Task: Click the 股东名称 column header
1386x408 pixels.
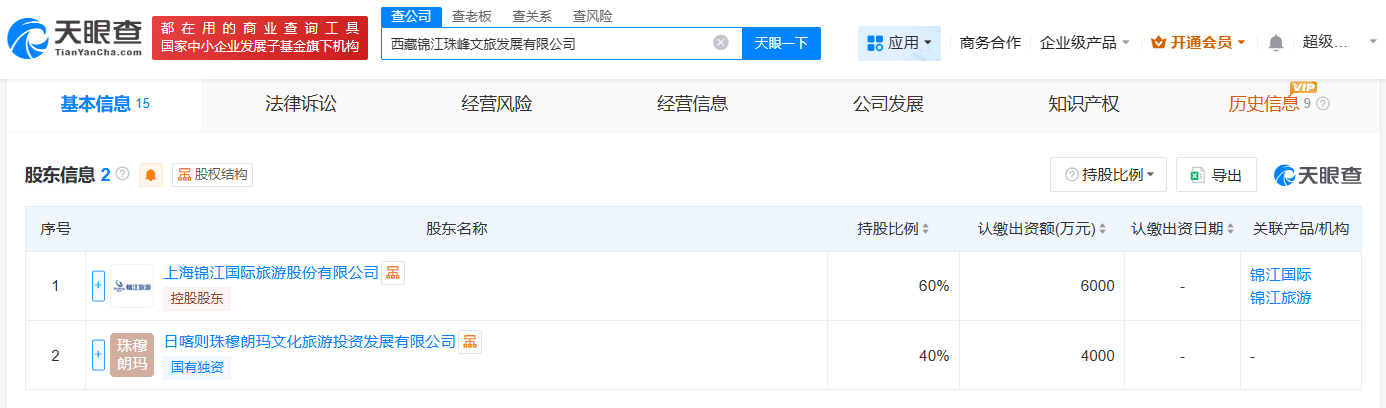Action: coord(456,229)
